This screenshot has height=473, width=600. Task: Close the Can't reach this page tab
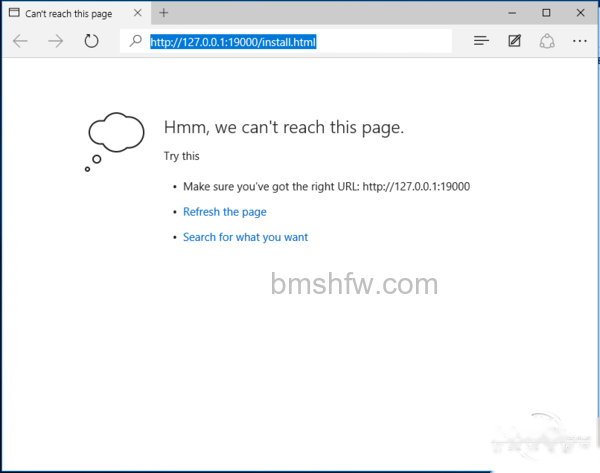(138, 13)
